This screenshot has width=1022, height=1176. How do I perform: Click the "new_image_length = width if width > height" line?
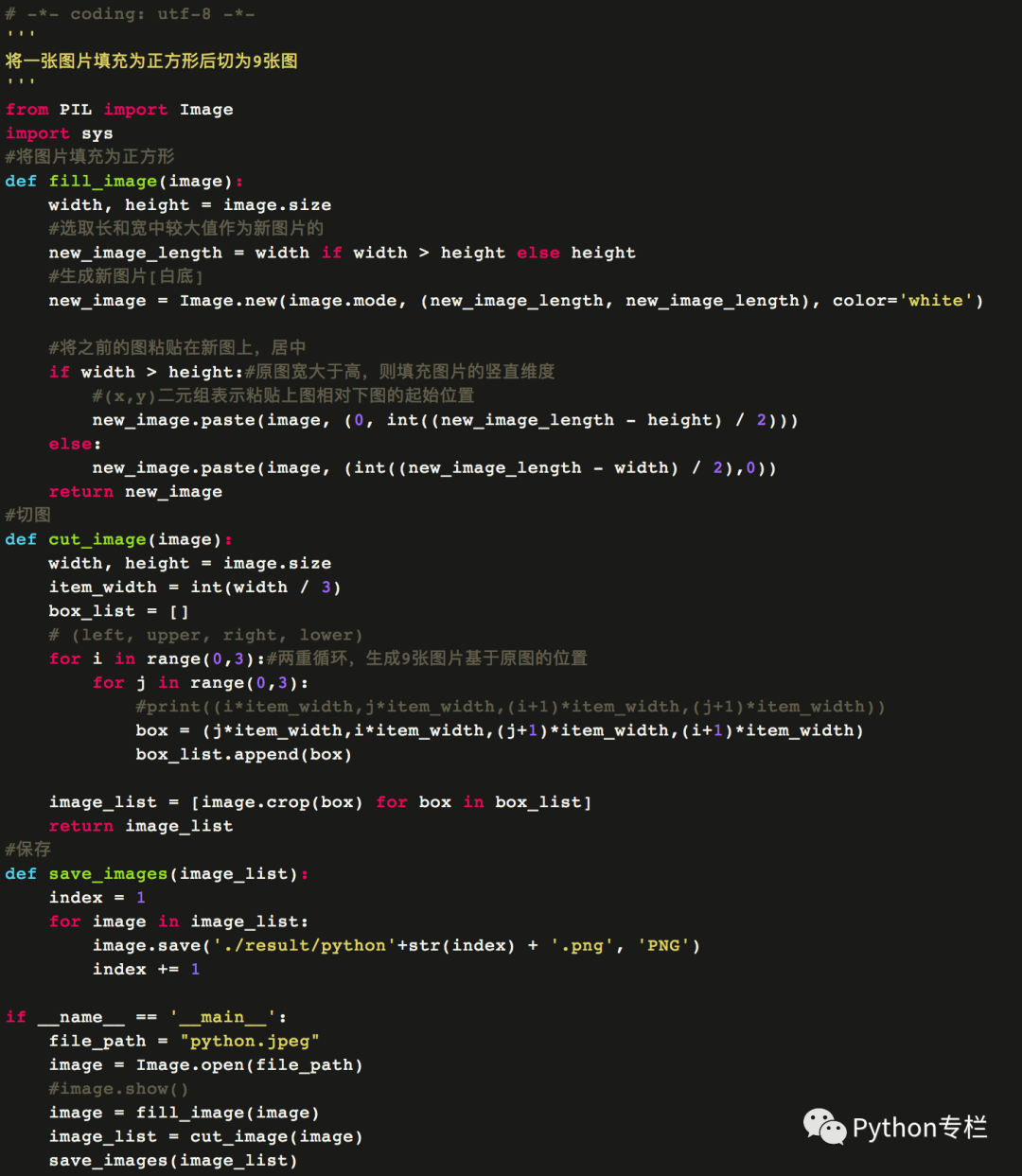[343, 253]
